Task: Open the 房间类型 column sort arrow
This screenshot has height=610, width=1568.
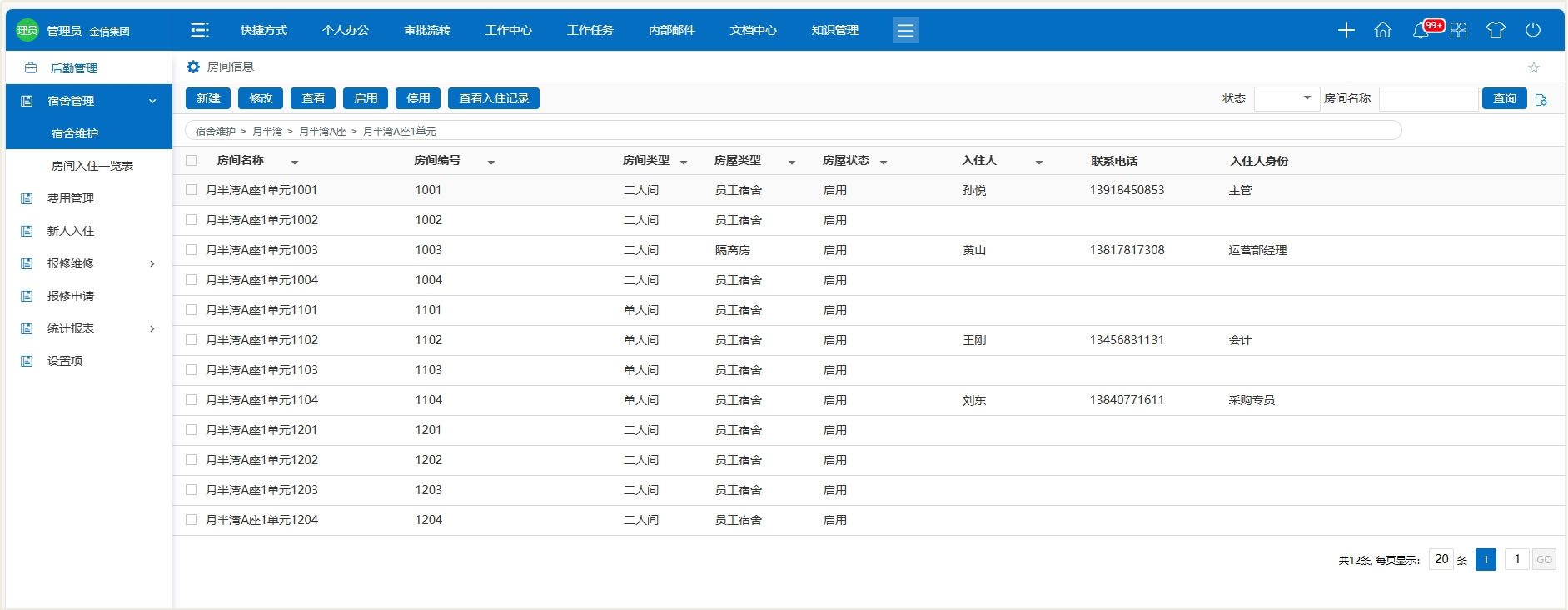Action: pos(684,162)
